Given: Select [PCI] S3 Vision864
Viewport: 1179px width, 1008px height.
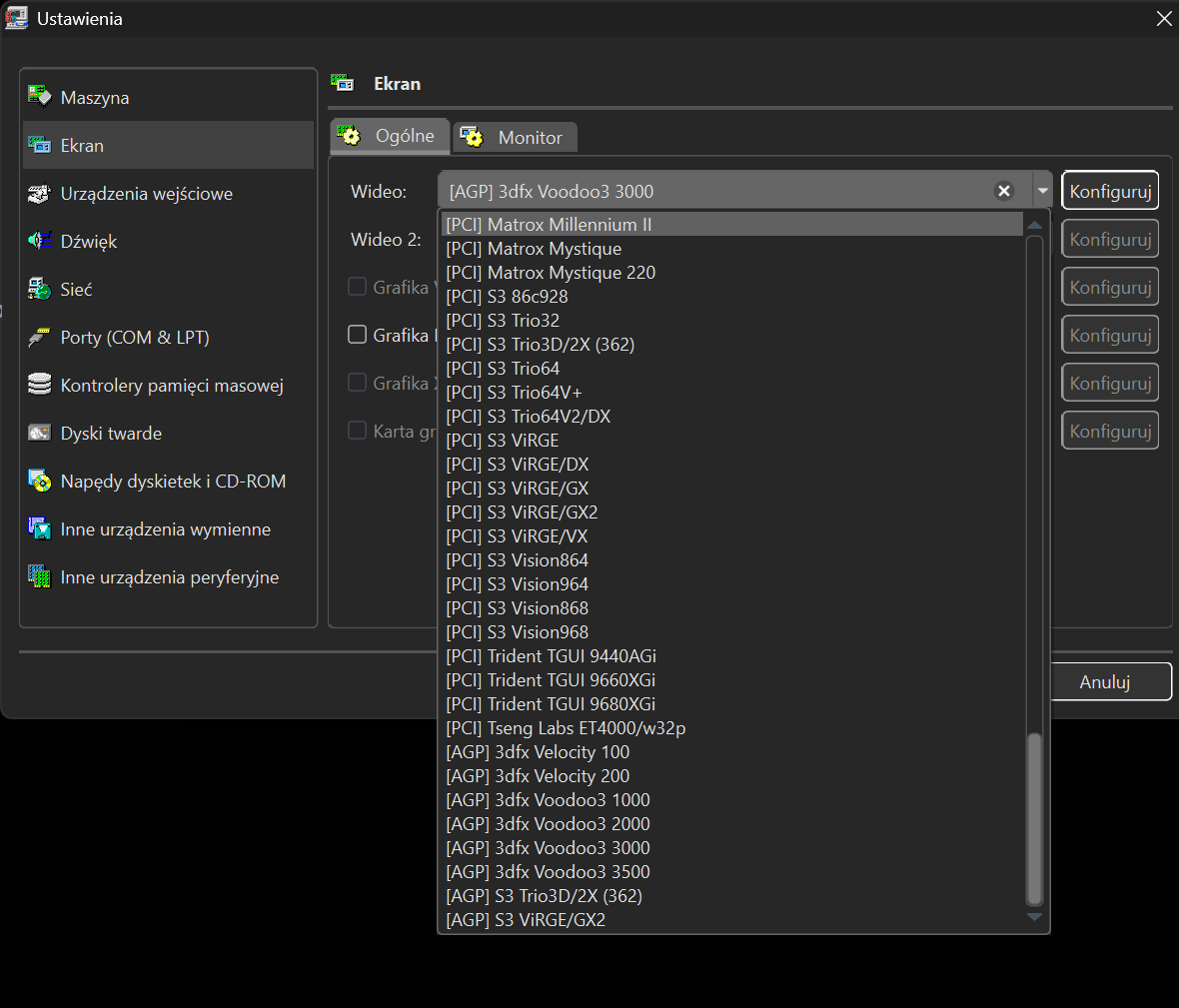Looking at the screenshot, I should coord(731,560).
